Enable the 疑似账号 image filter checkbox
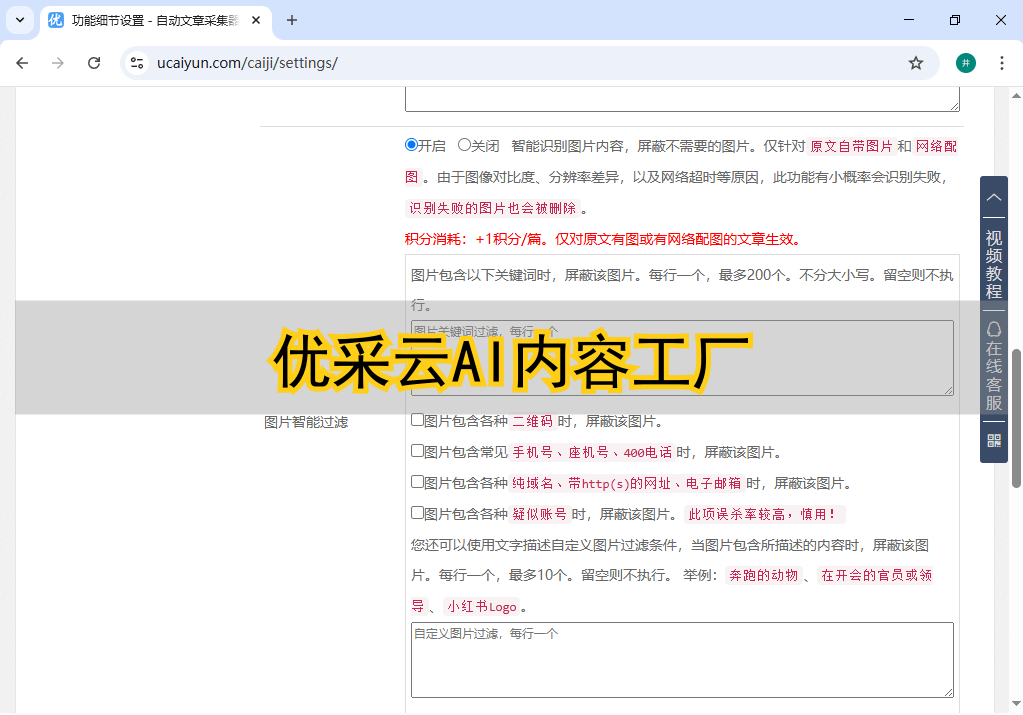 418,513
